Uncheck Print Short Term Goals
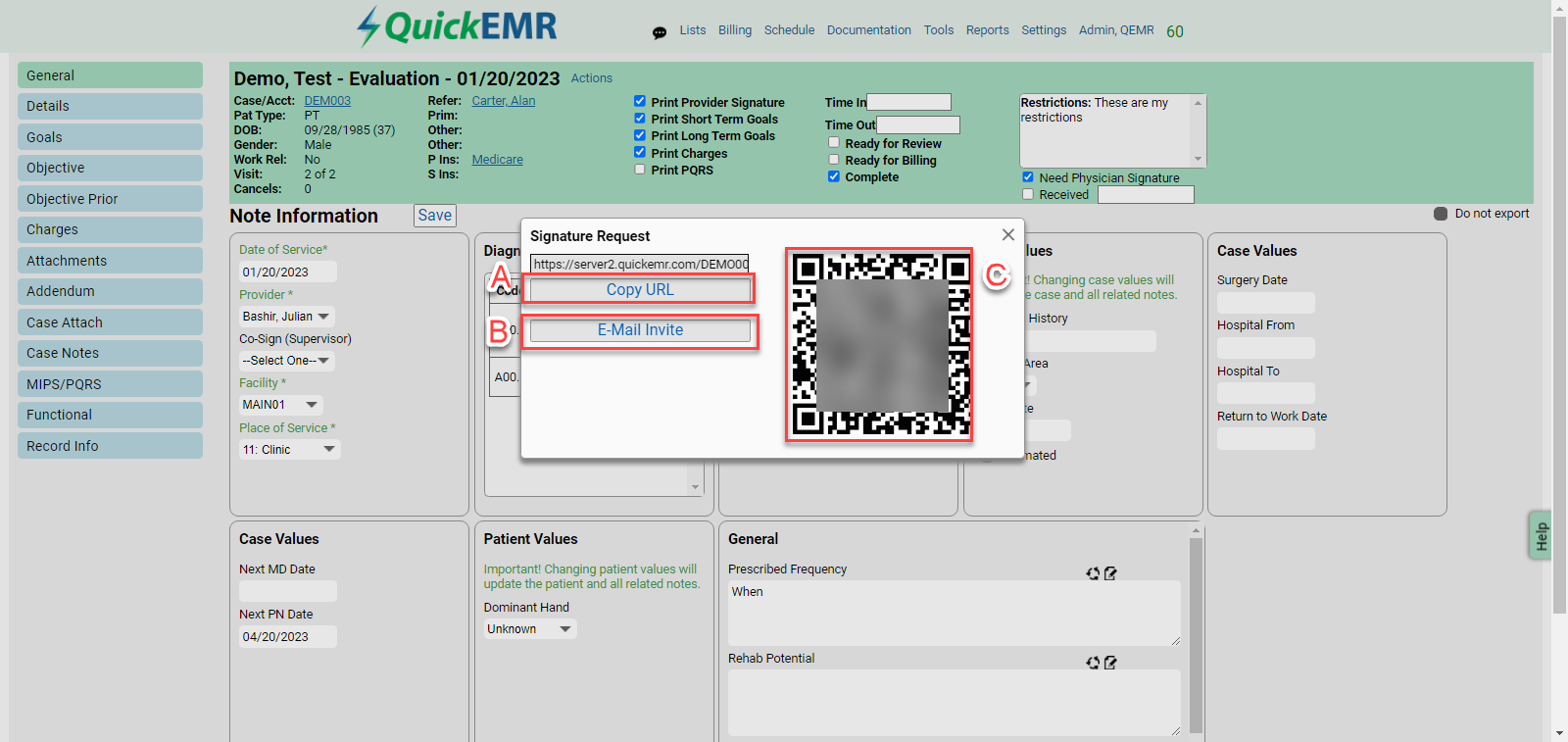The image size is (1568, 742). 640,118
